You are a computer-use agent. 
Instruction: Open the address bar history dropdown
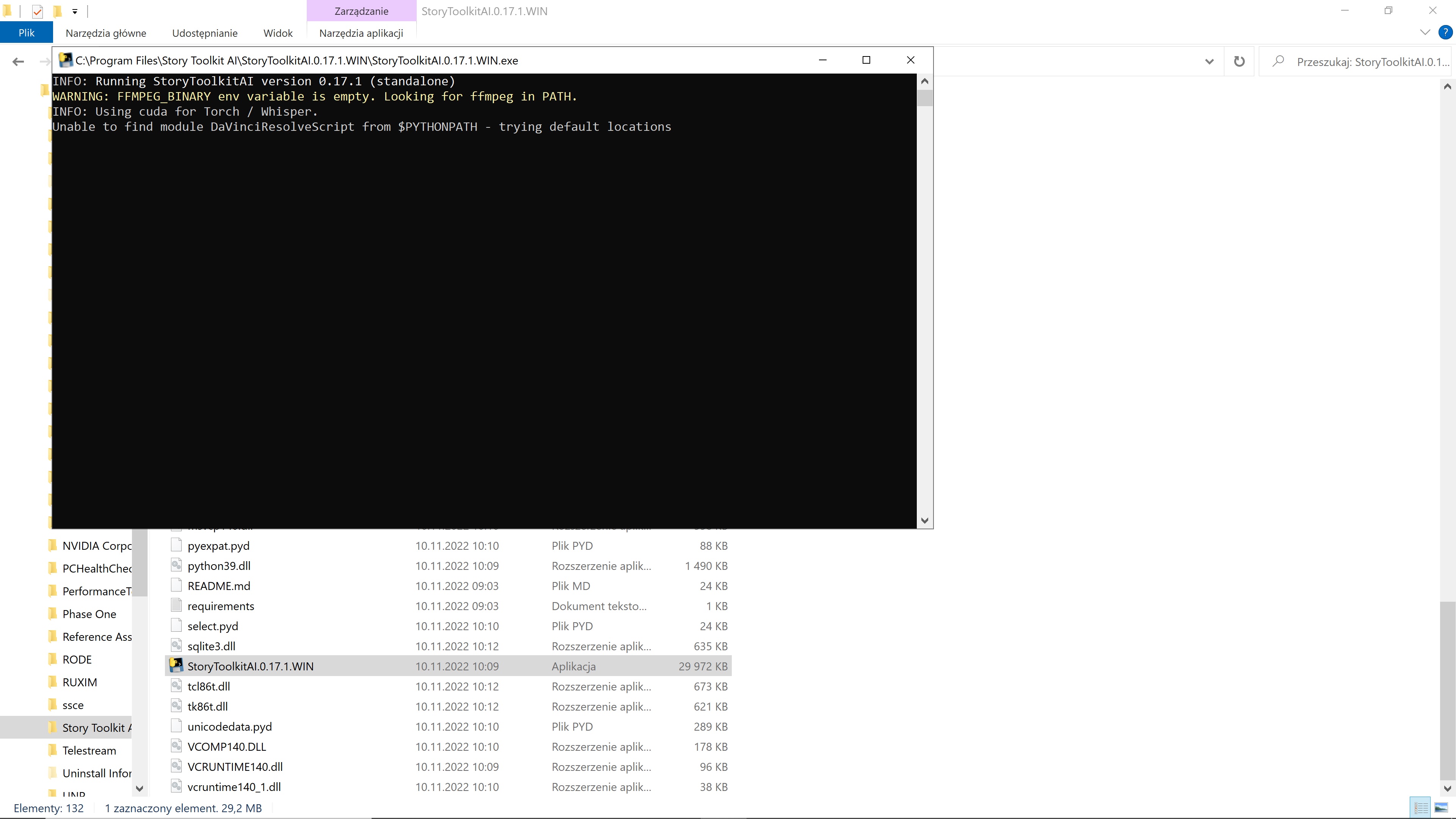pyautogui.click(x=1209, y=61)
